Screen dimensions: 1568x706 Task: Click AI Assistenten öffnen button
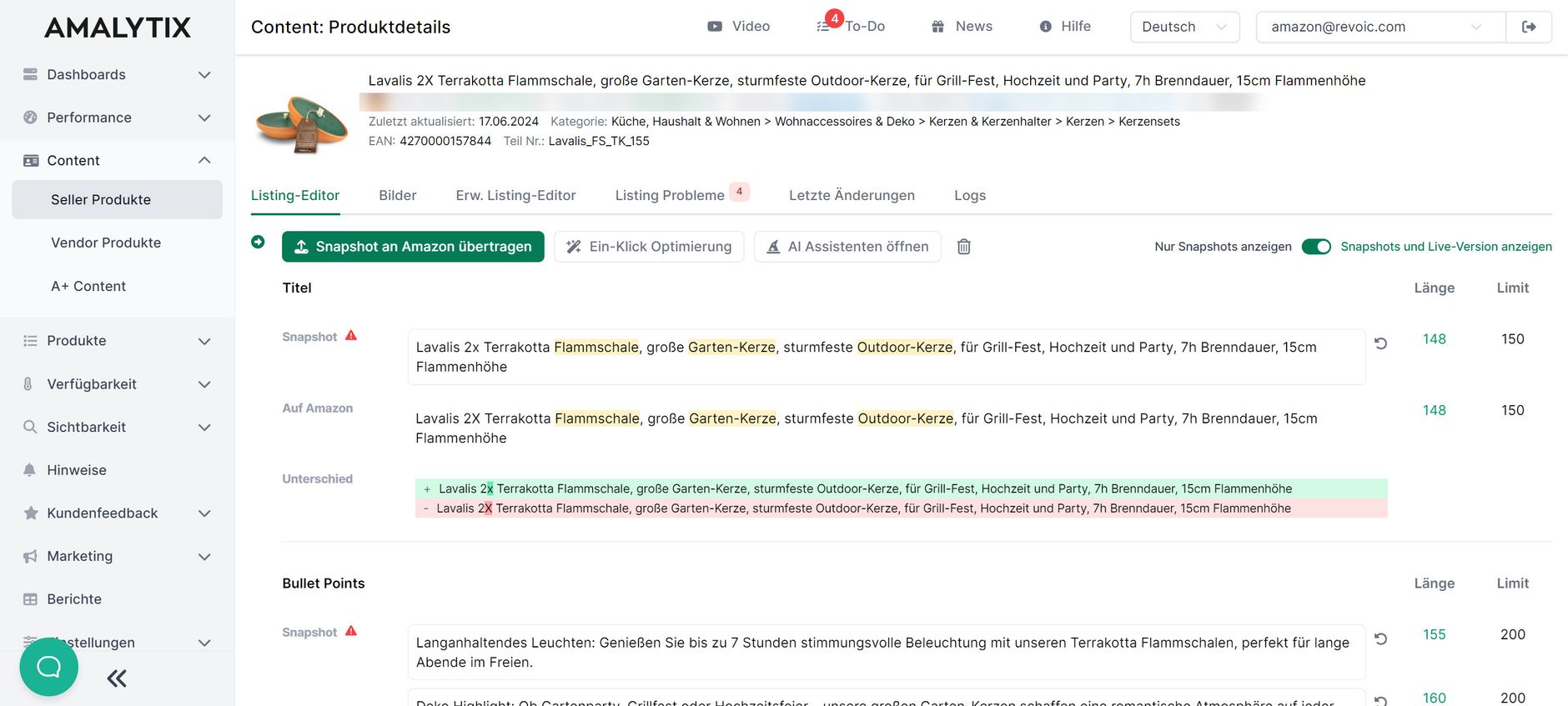coord(847,247)
